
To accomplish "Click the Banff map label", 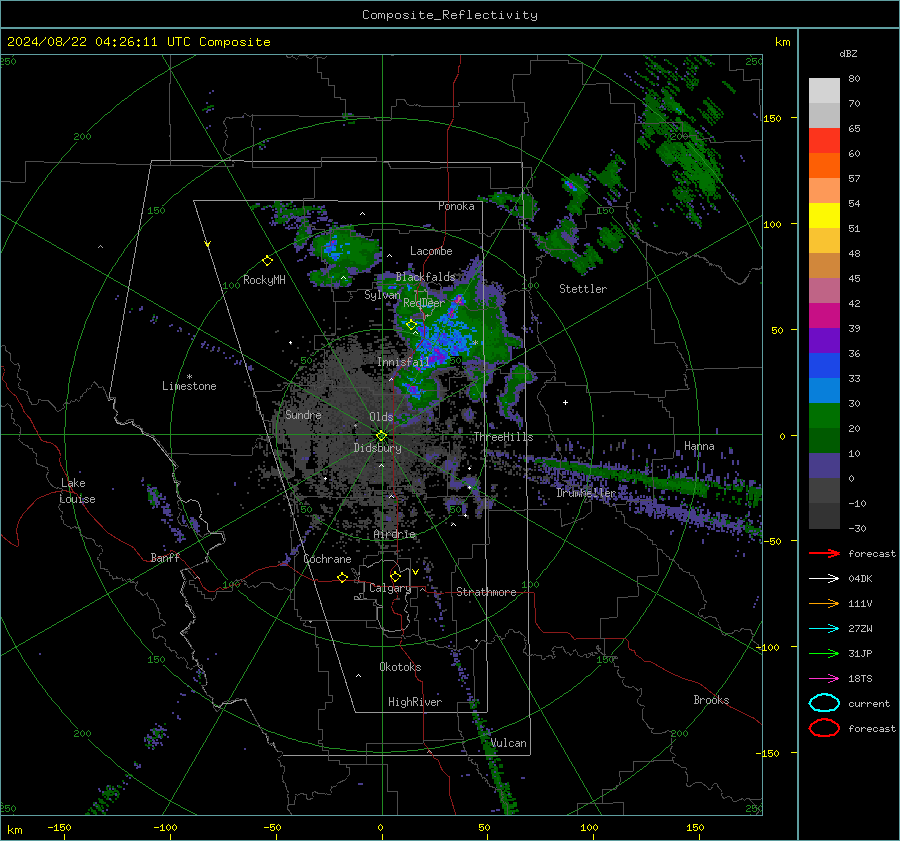I will (165, 558).
